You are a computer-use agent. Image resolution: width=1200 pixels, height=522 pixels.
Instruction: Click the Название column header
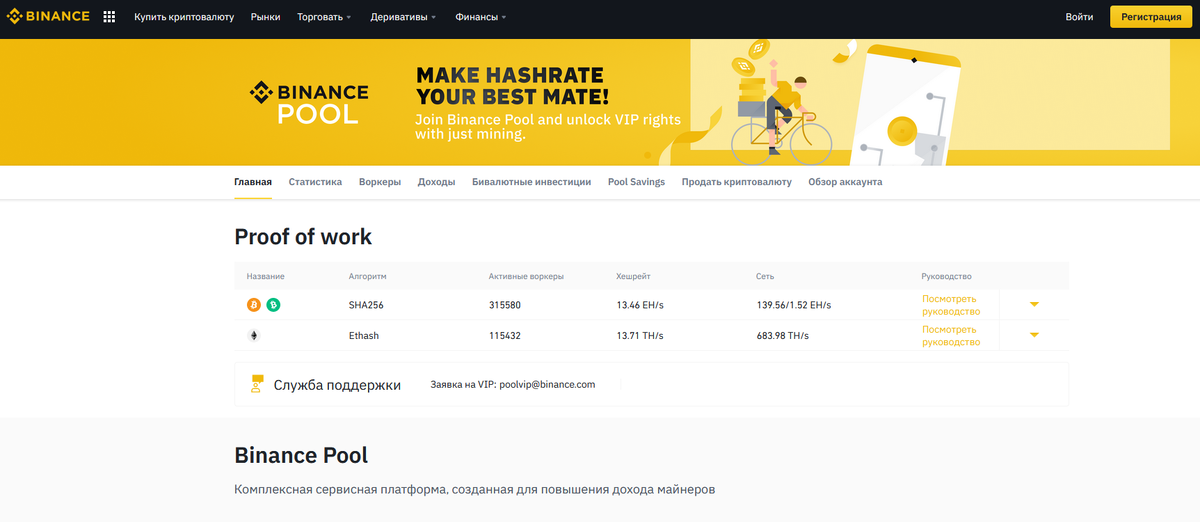pyautogui.click(x=266, y=276)
